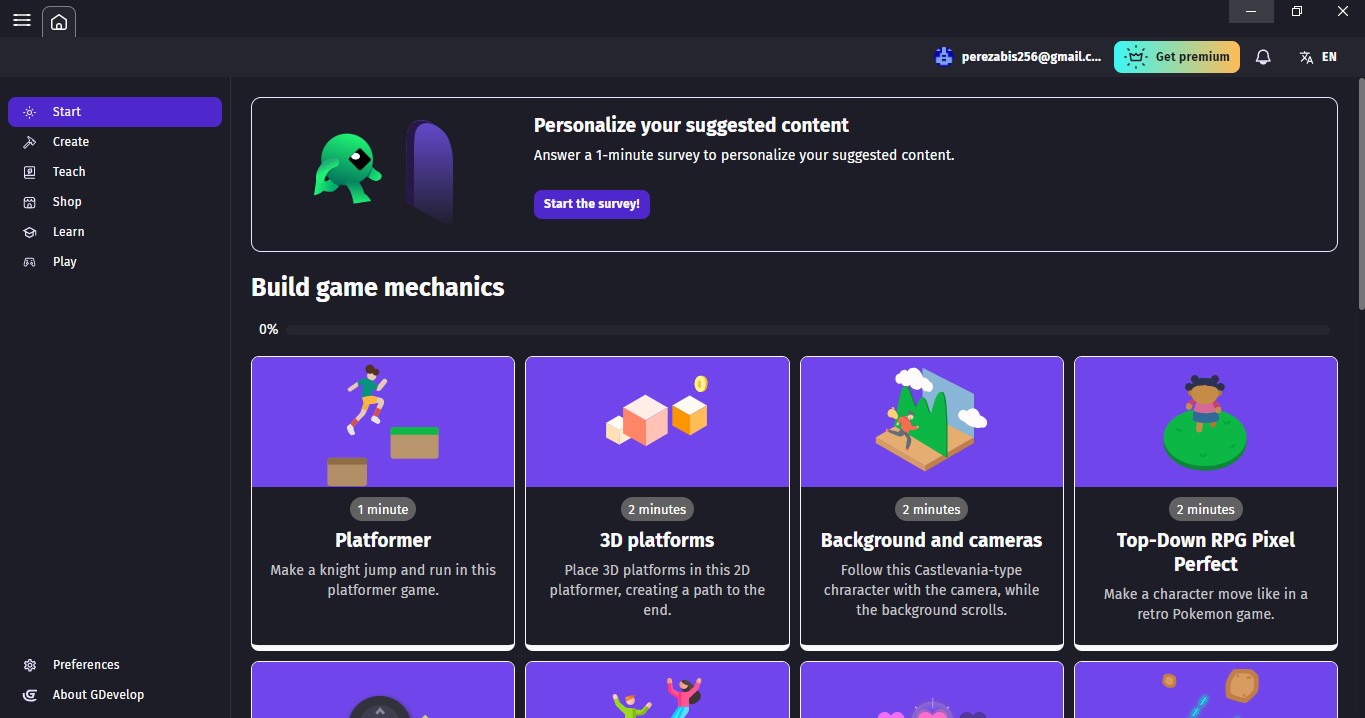1365x718 pixels.
Task: Open the Platformer tutorial thumbnail
Action: click(383, 422)
